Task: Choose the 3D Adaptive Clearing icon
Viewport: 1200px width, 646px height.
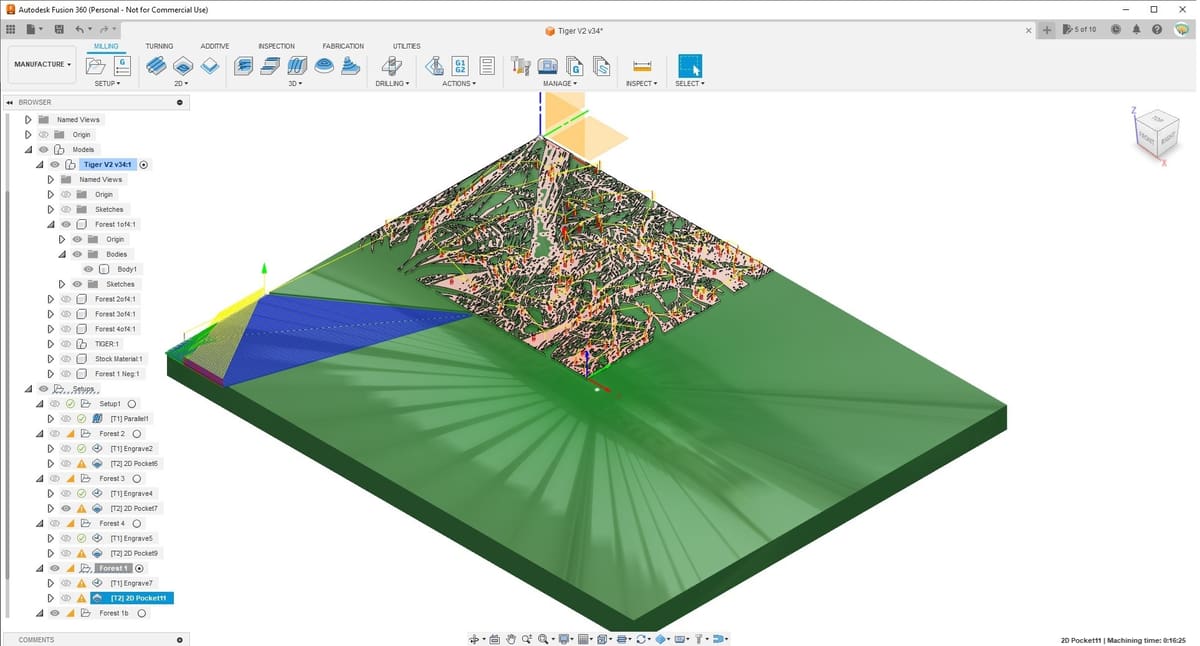Action: pyautogui.click(x=244, y=66)
